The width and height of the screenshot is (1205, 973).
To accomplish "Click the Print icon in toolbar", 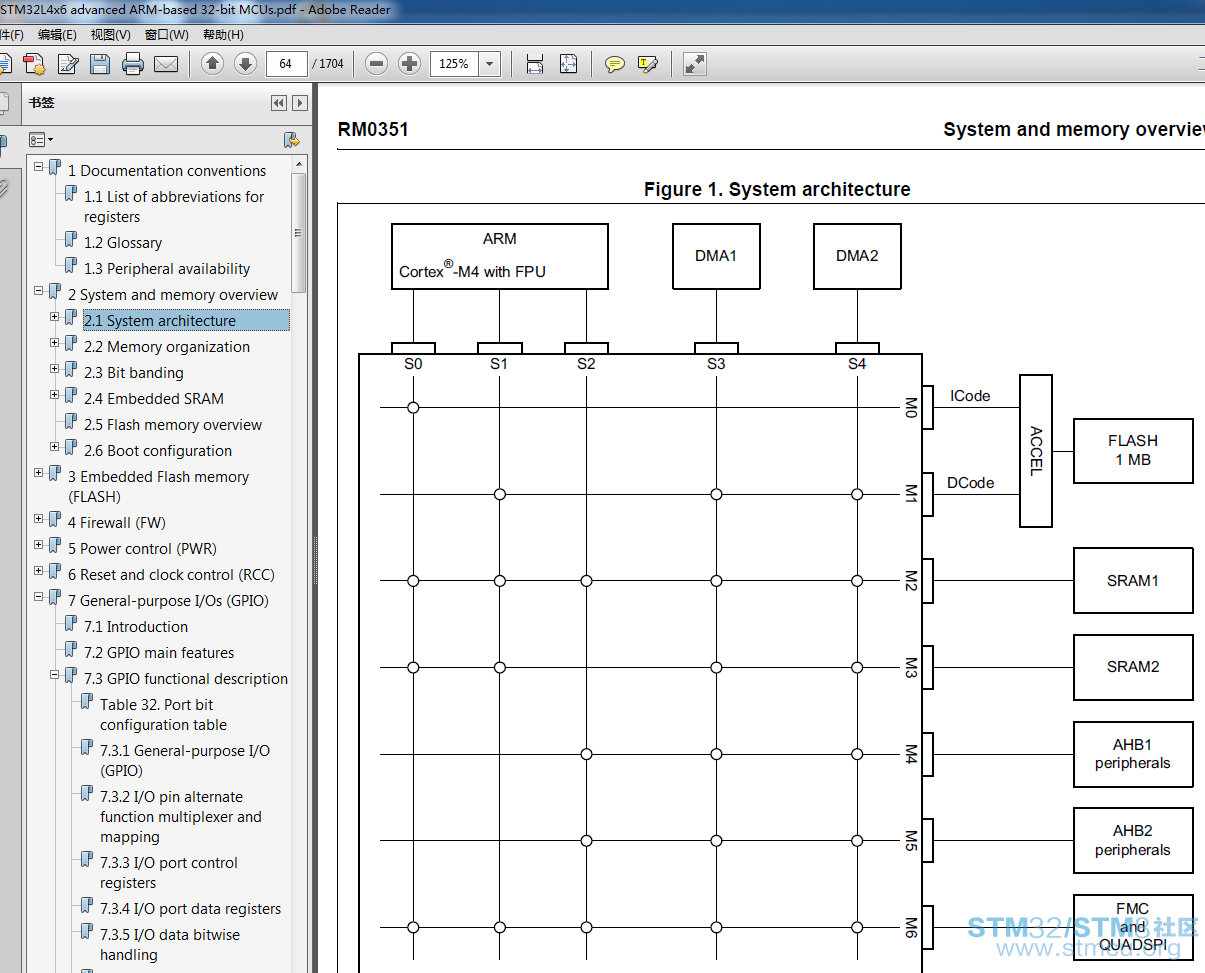I will (x=133, y=64).
